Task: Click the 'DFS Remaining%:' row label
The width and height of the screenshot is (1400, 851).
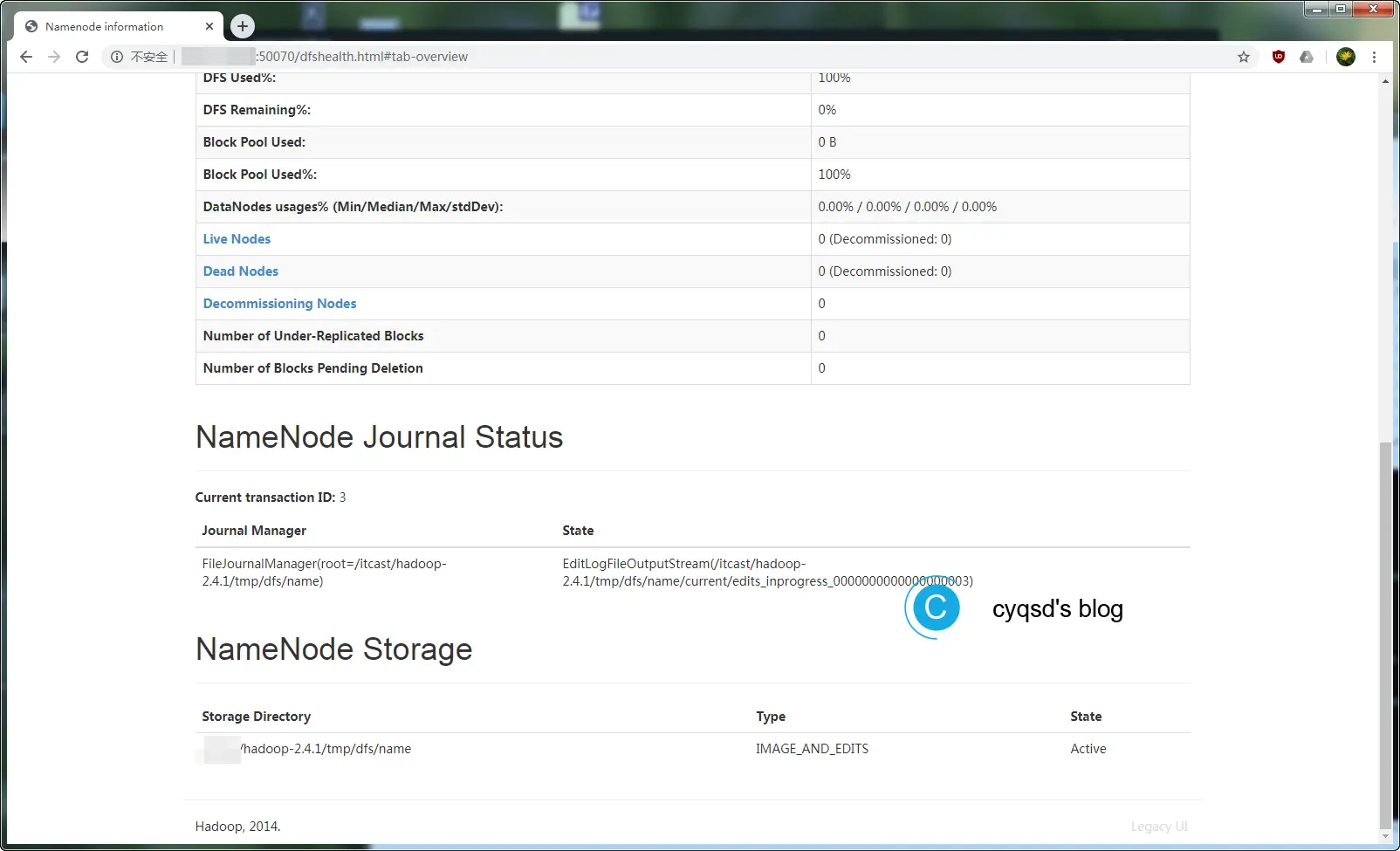Action: (257, 110)
